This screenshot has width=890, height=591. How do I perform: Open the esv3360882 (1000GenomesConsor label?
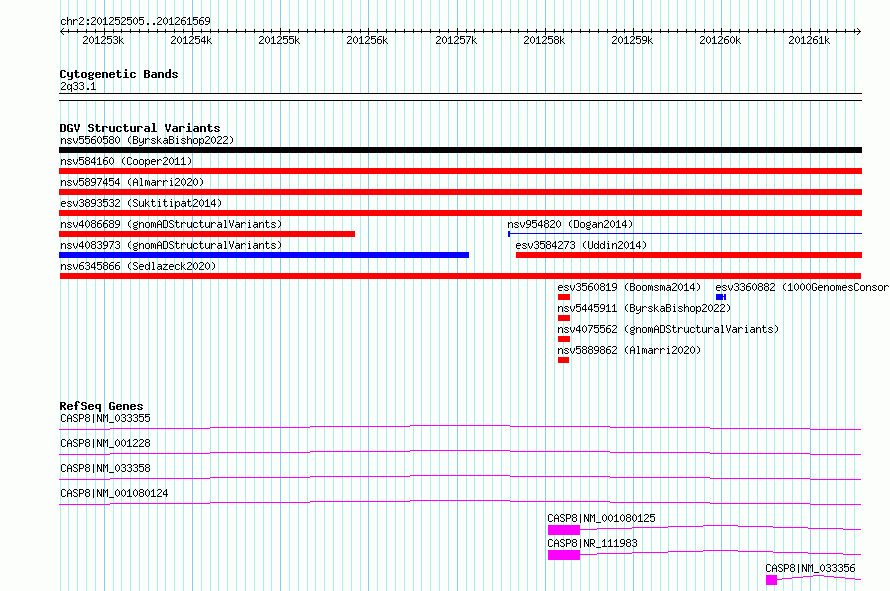(x=802, y=287)
